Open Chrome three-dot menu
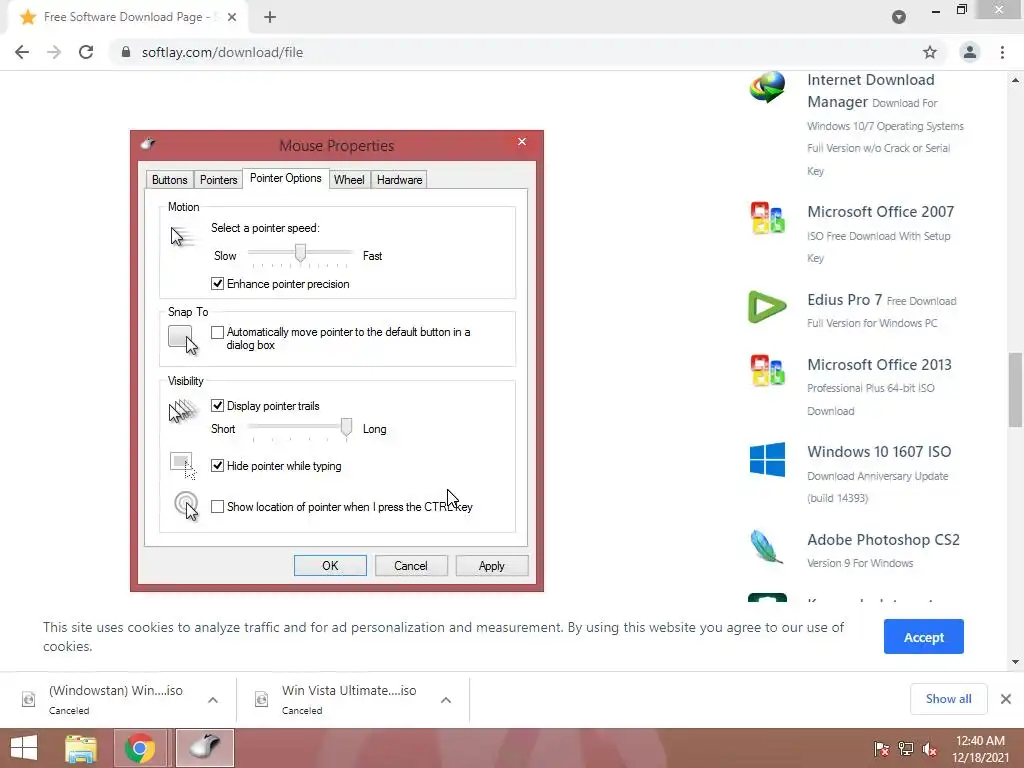1024x768 pixels. tap(1002, 52)
